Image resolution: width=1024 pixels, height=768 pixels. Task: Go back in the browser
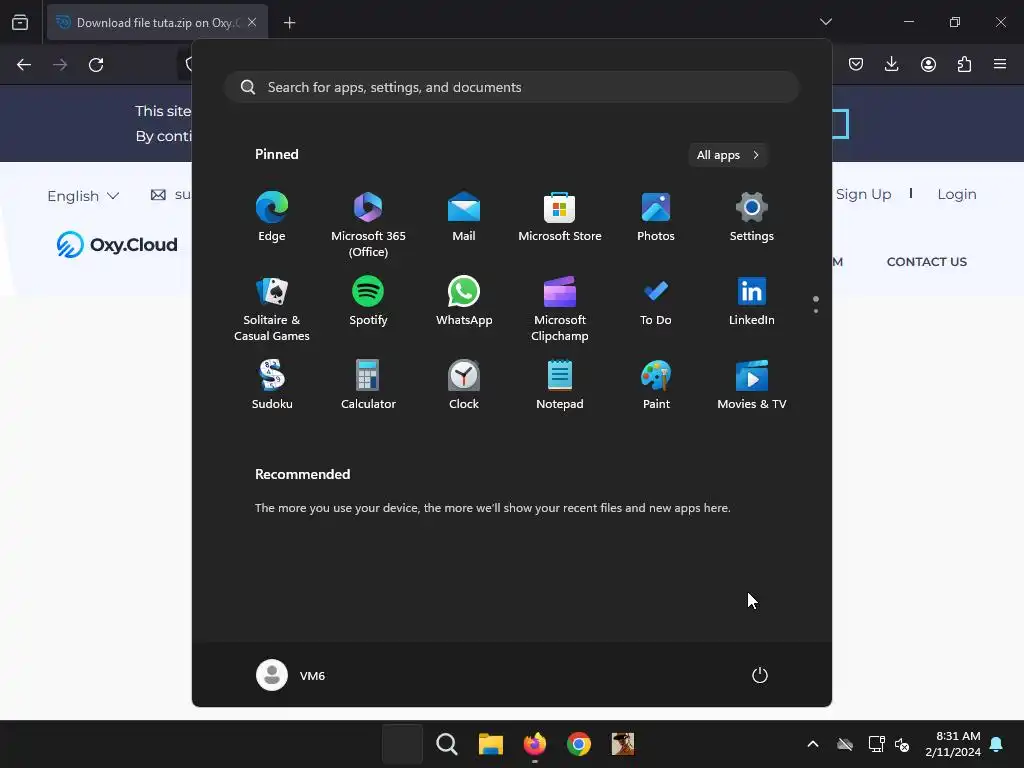[x=24, y=65]
